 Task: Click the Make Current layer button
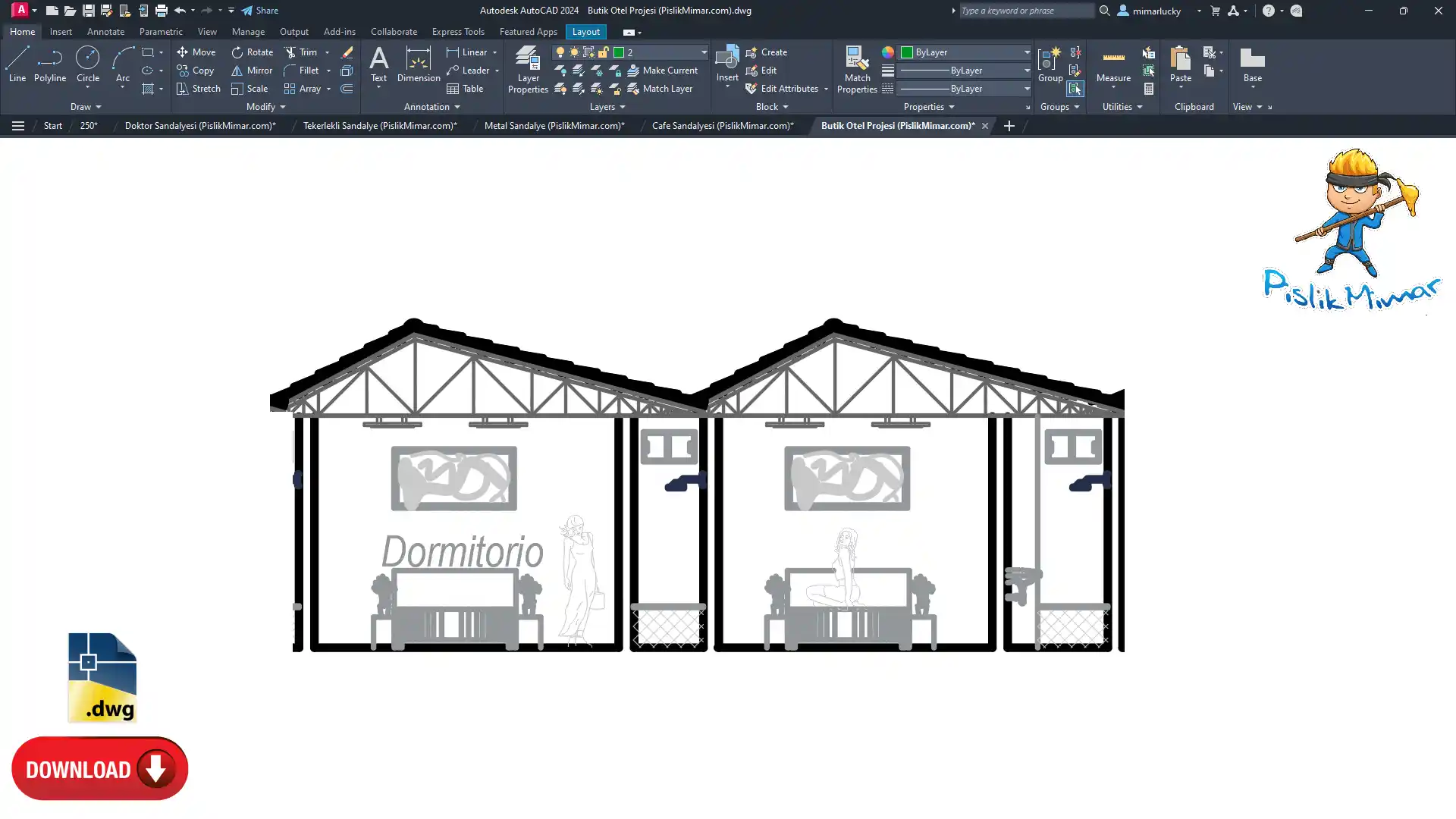click(x=661, y=71)
